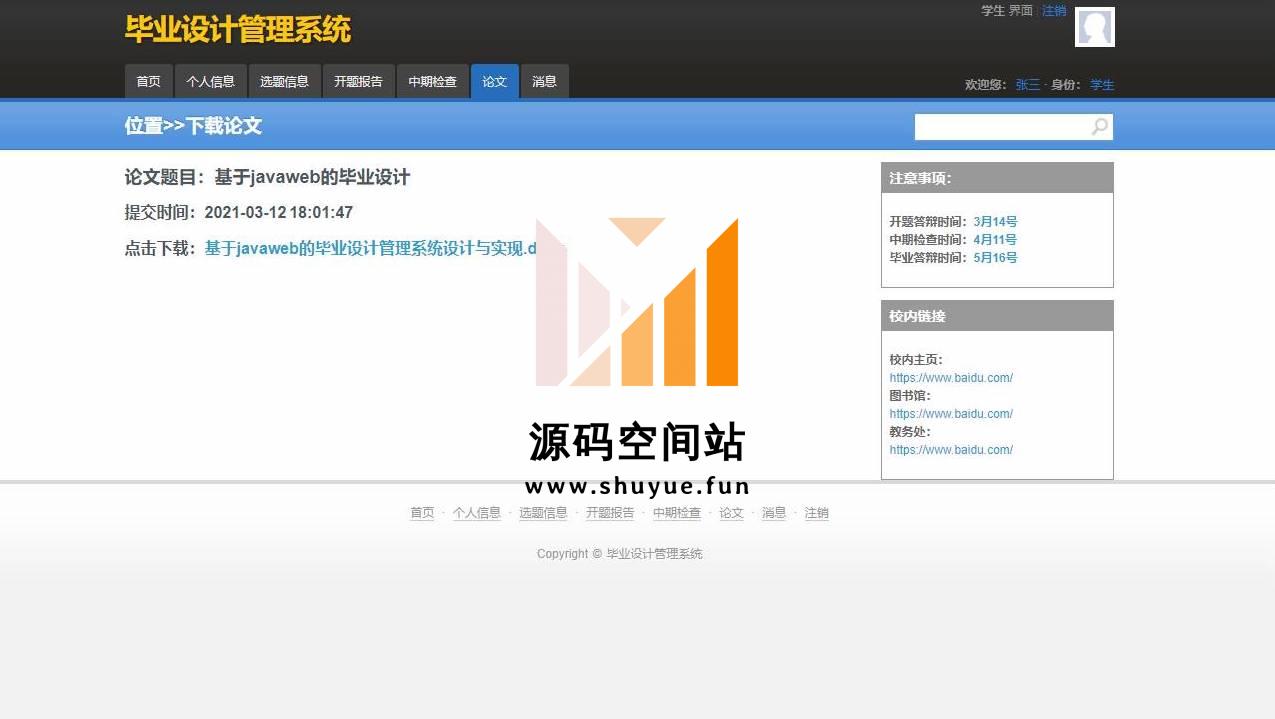Click the submit time 2021-03-12 18:01:47

pos(279,213)
